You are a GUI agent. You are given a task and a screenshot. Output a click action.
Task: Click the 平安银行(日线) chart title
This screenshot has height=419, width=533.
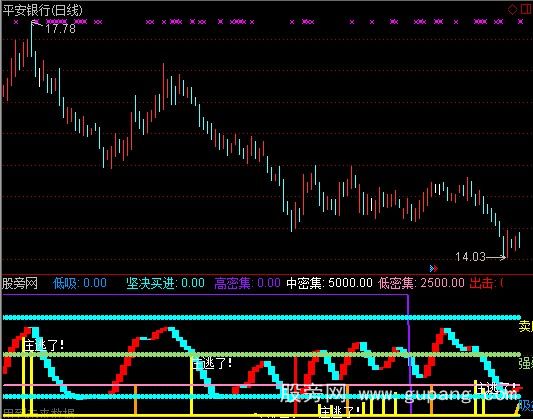pos(42,10)
